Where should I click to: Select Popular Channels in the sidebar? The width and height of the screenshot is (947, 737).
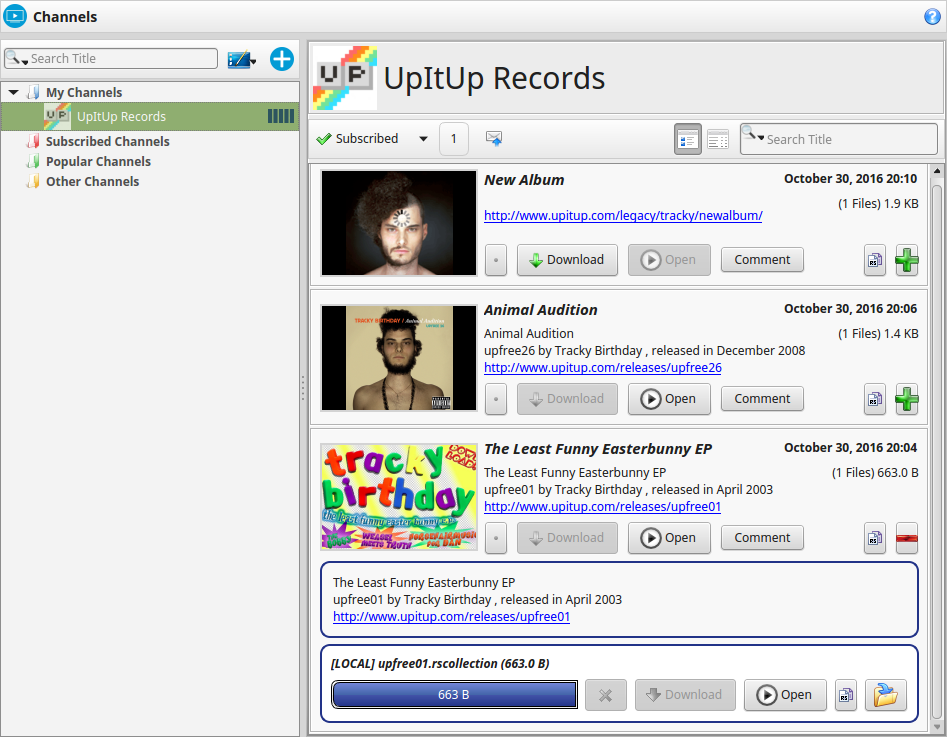tap(98, 161)
